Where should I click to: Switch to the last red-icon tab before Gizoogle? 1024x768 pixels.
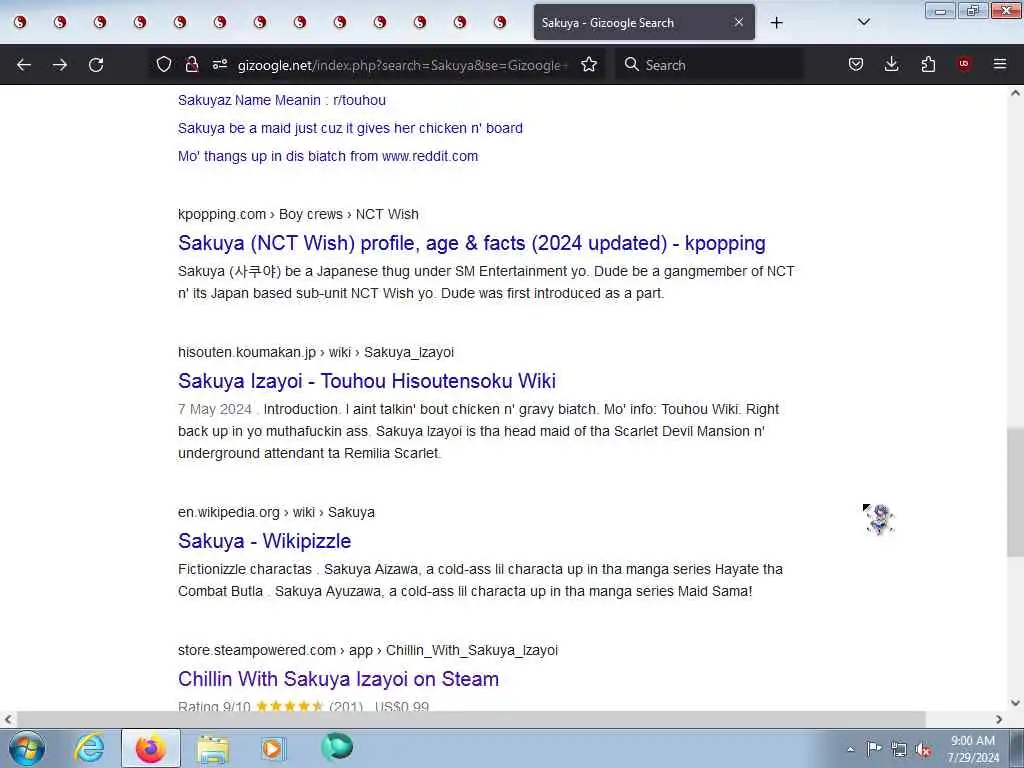[x=500, y=22]
